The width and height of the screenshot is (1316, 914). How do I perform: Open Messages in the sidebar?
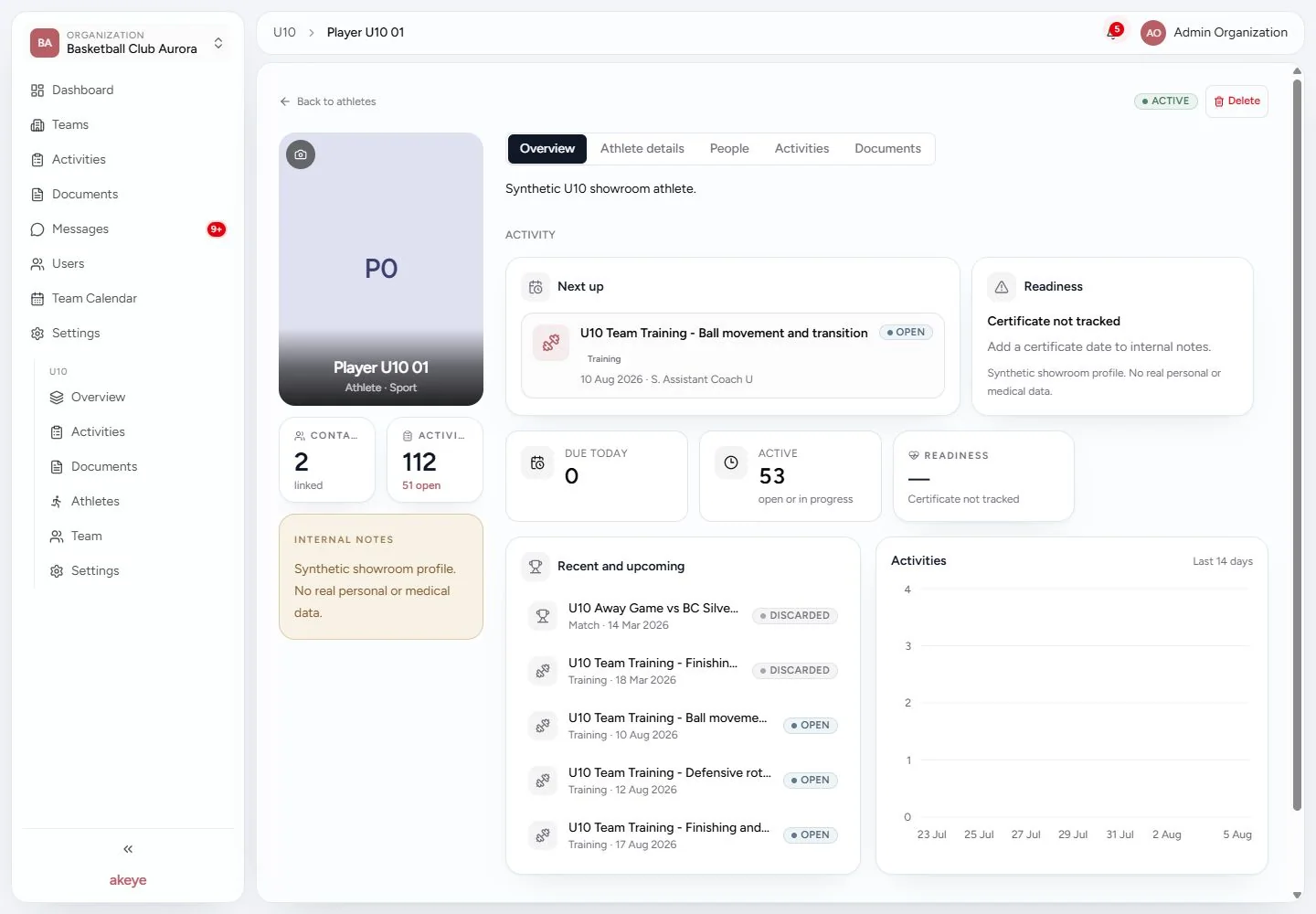(128, 229)
